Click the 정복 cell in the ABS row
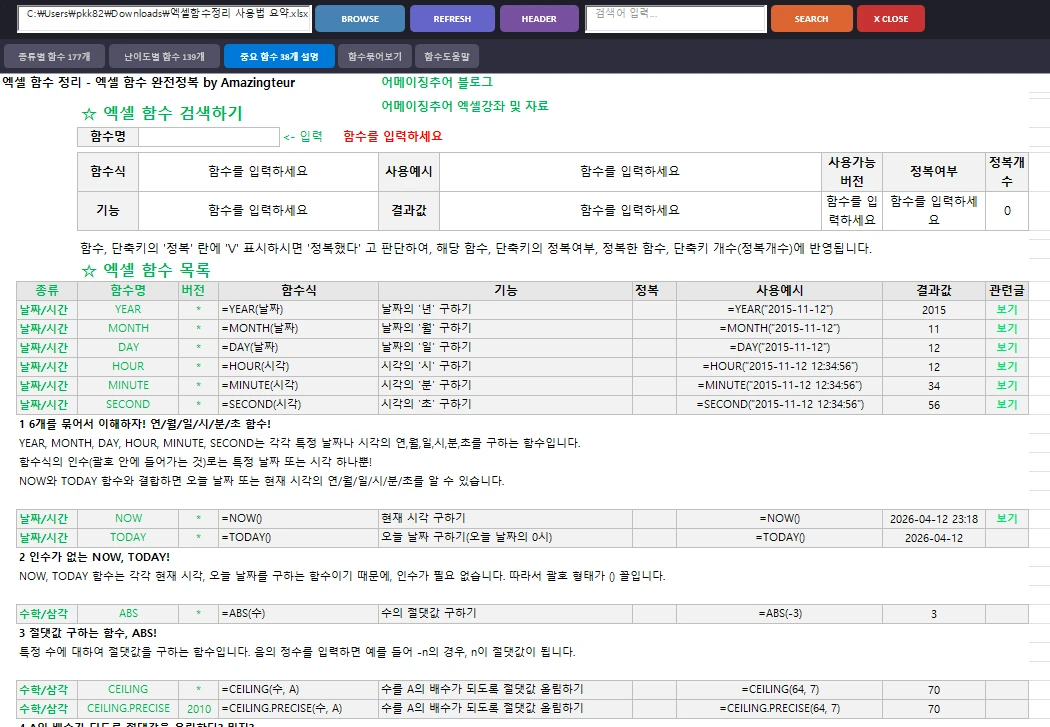Screen dimensions: 1050x727 (654, 613)
